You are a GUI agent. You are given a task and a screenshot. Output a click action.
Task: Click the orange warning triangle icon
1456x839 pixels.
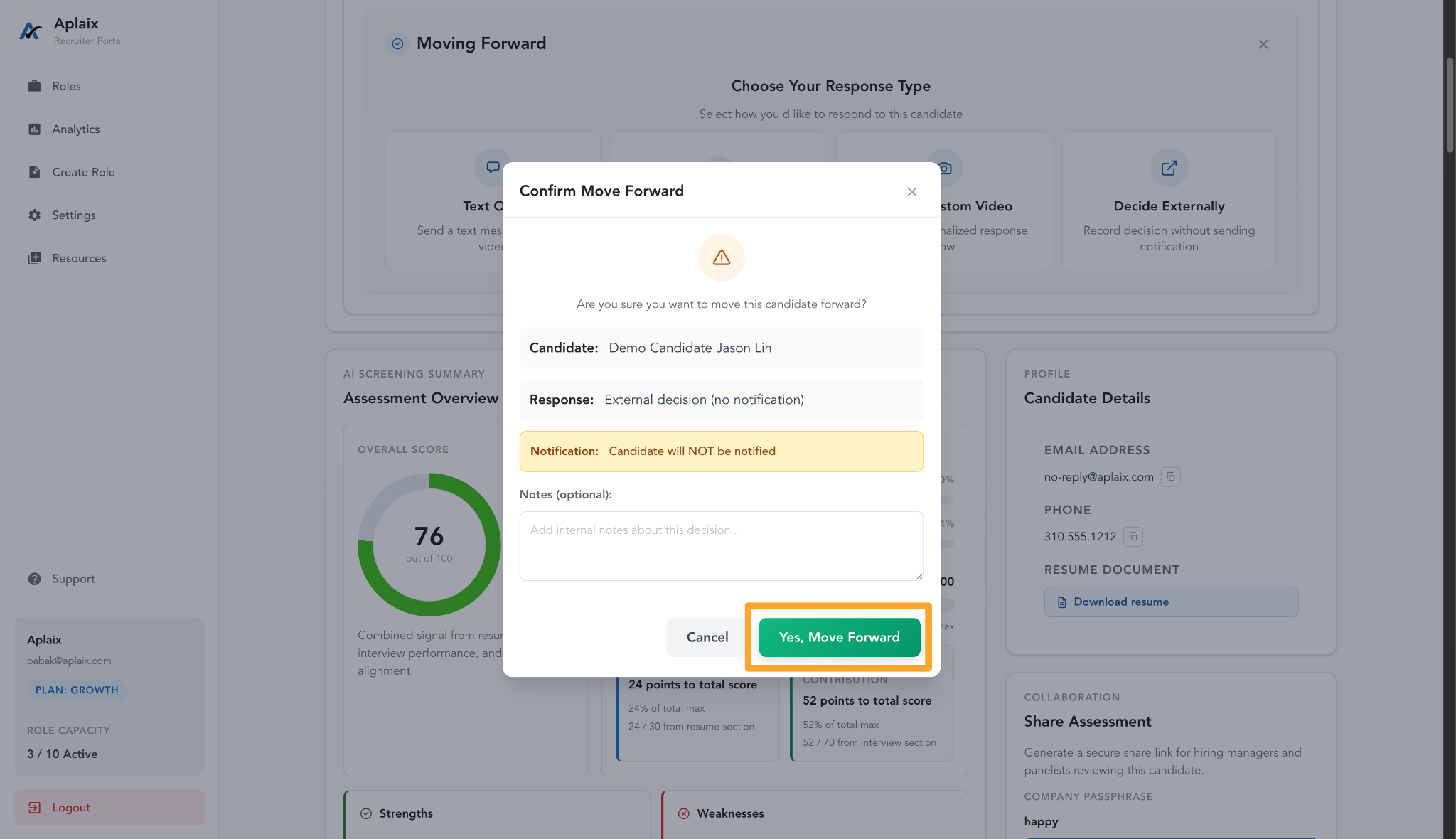pos(722,258)
